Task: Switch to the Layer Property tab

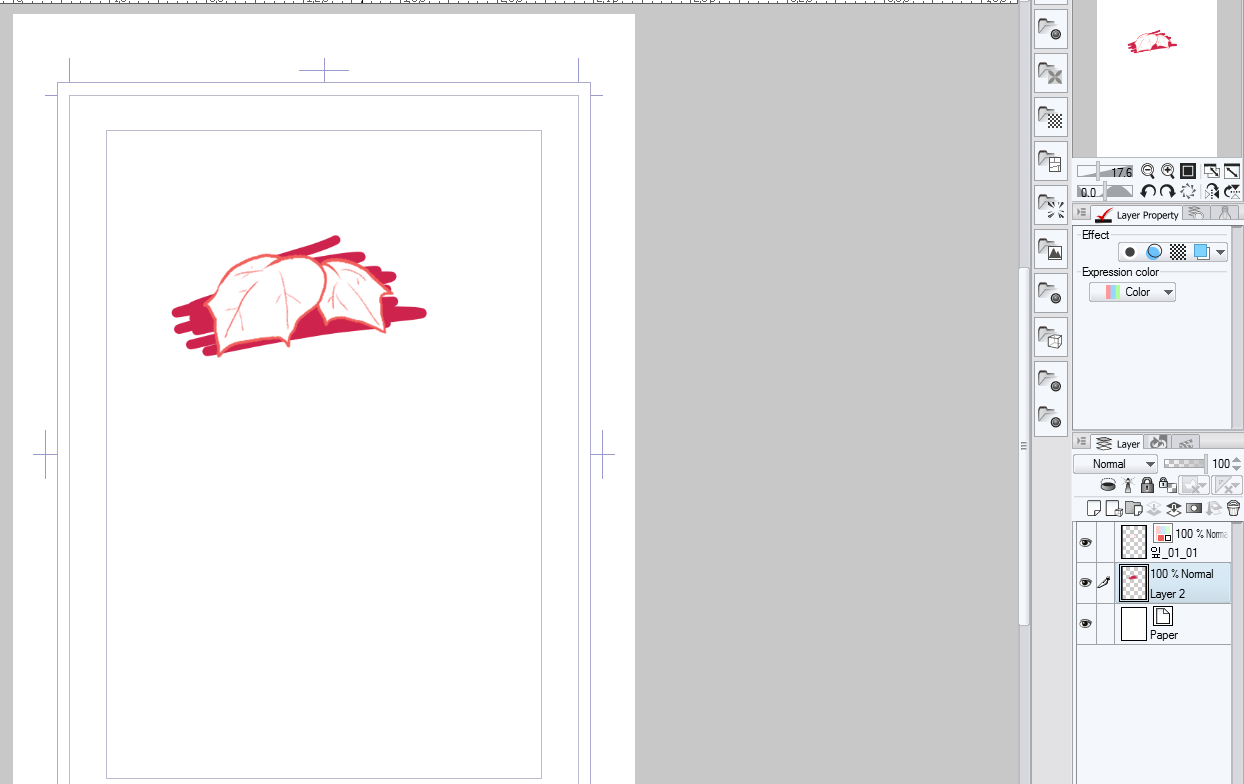Action: point(1136,214)
